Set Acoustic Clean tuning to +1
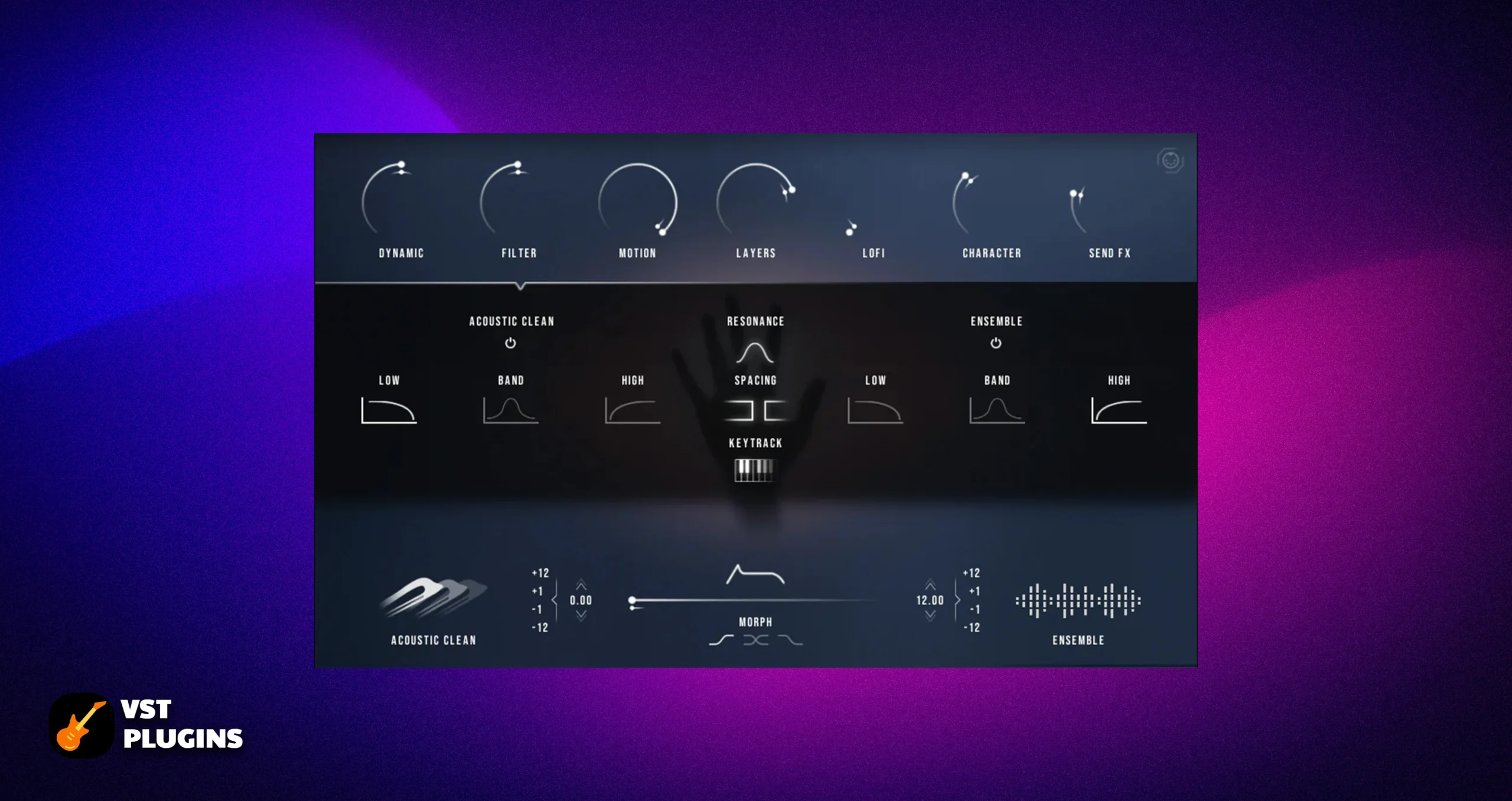1512x801 pixels. pos(537,591)
